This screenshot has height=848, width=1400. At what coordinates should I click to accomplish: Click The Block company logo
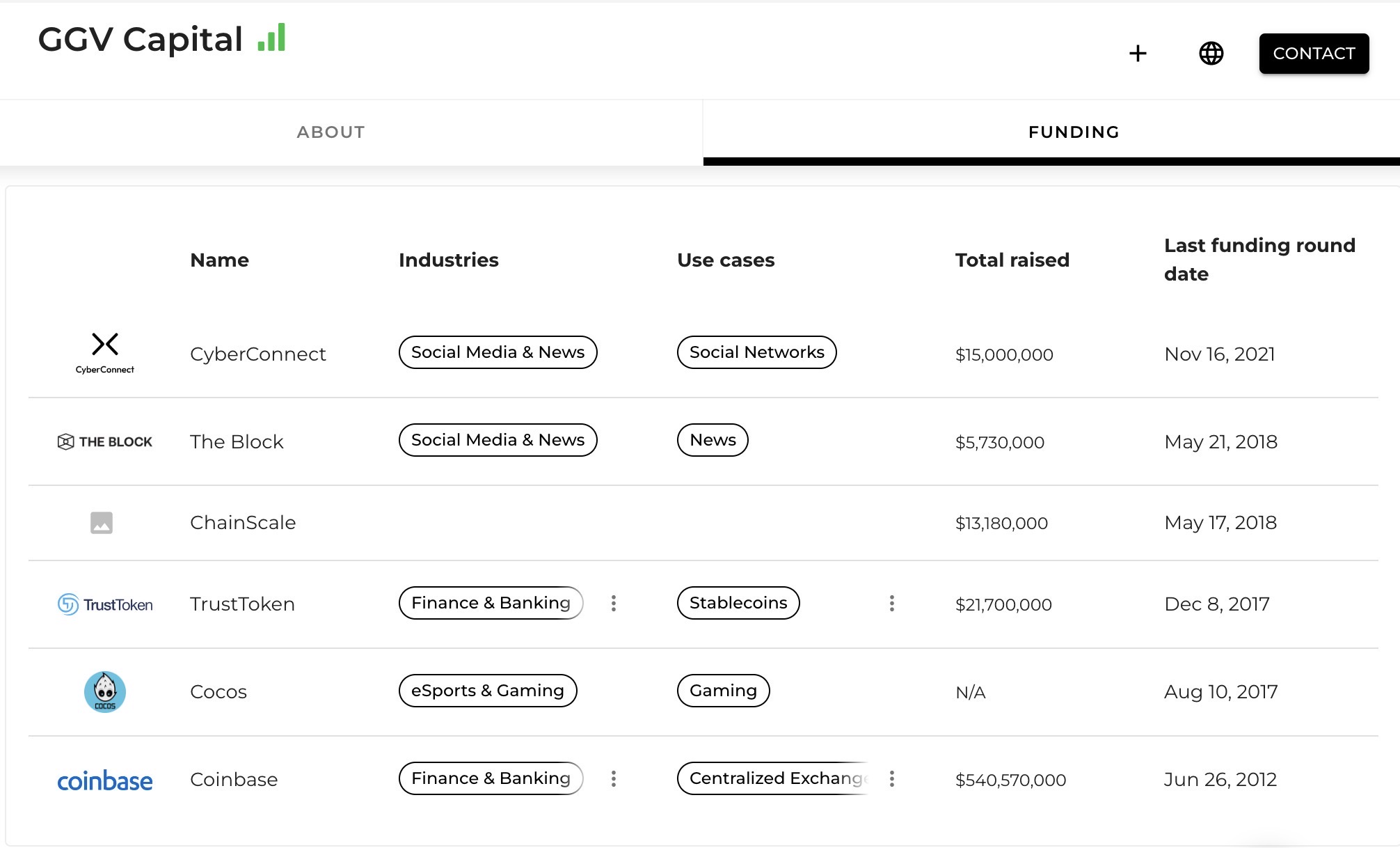click(x=105, y=441)
